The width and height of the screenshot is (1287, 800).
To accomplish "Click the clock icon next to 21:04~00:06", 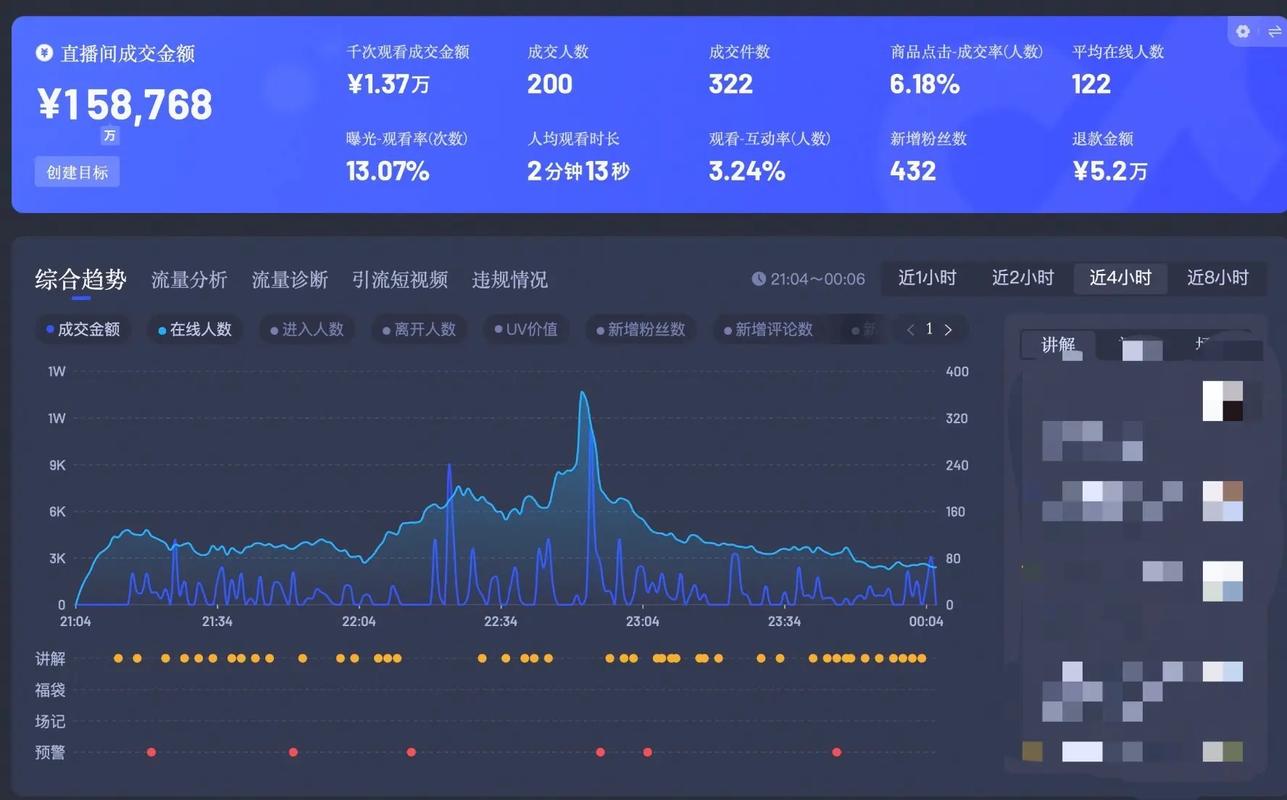I will tap(761, 279).
